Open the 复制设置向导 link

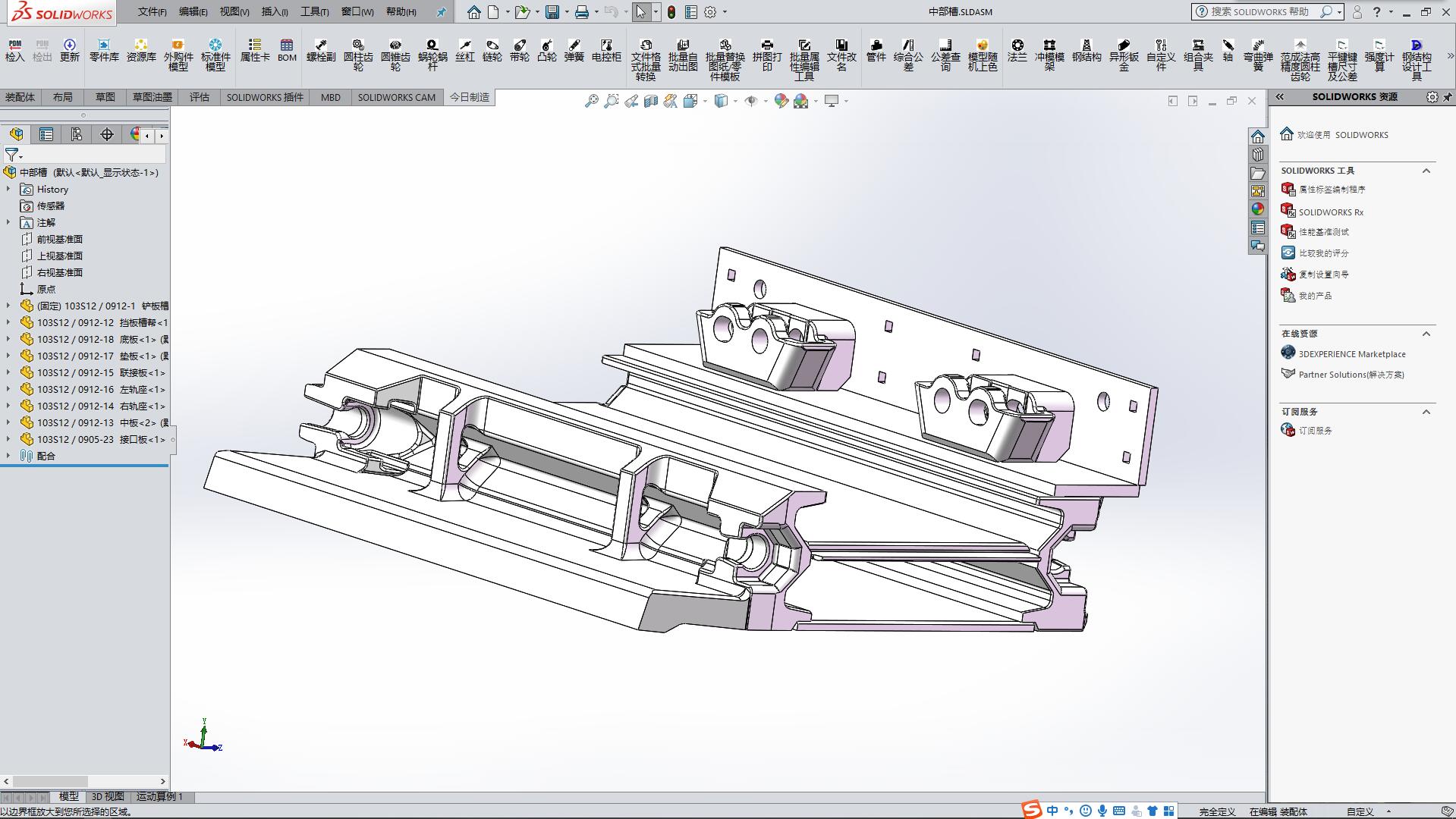[x=1324, y=275]
